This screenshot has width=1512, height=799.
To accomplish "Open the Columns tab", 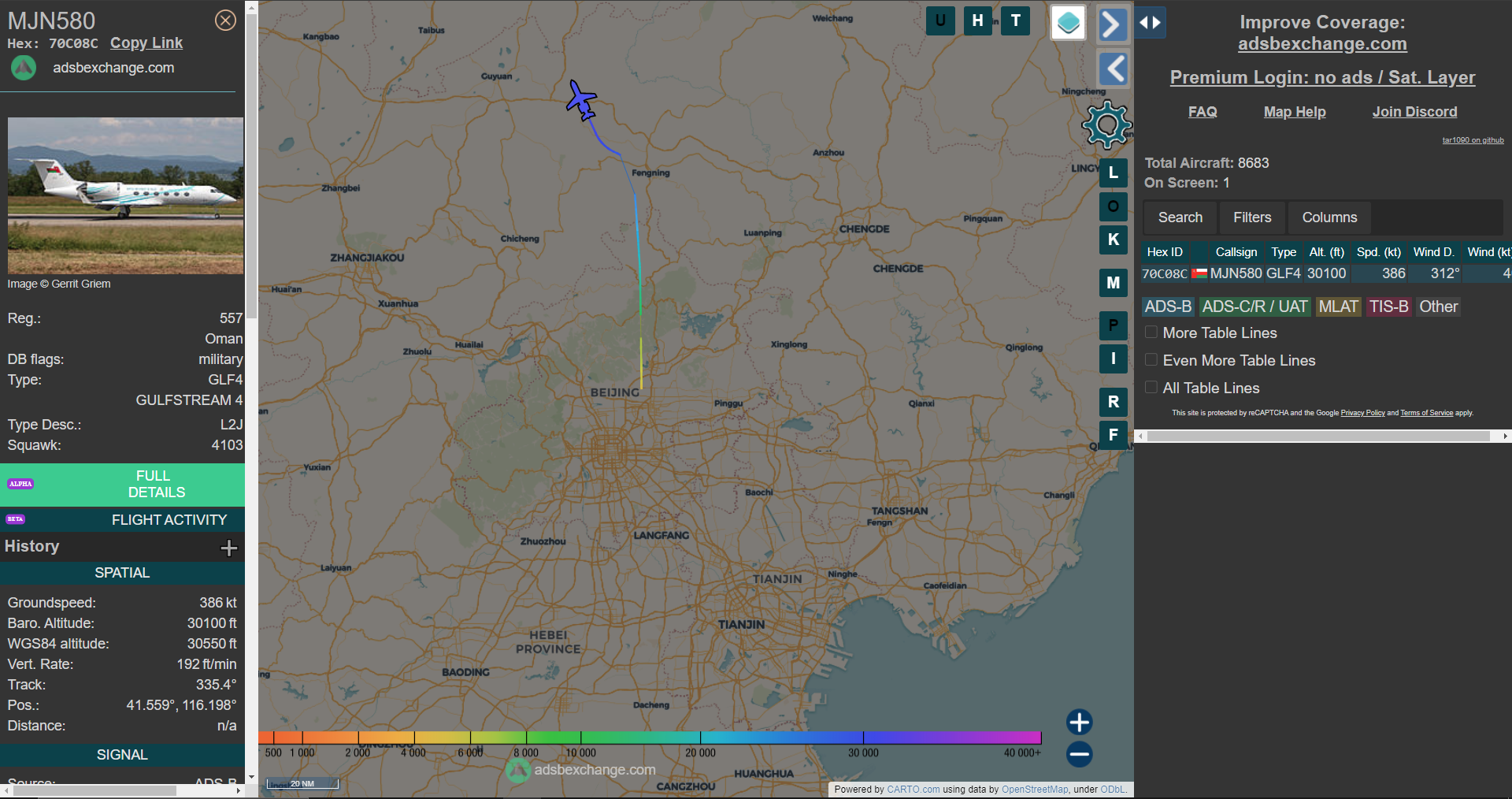I will click(x=1329, y=217).
